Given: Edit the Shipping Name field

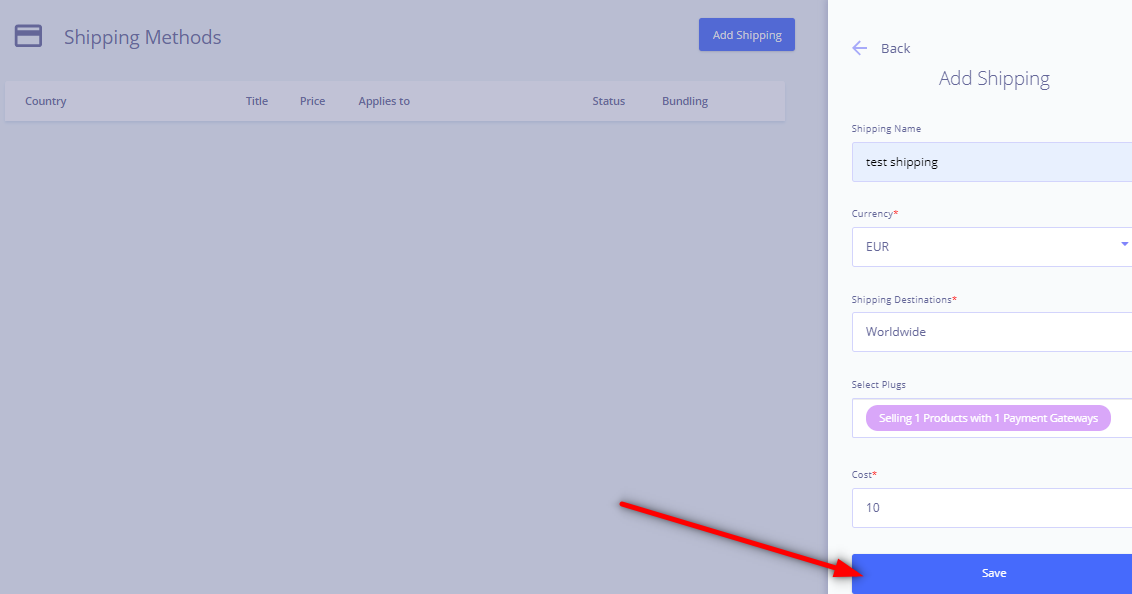Looking at the screenshot, I should (992, 162).
